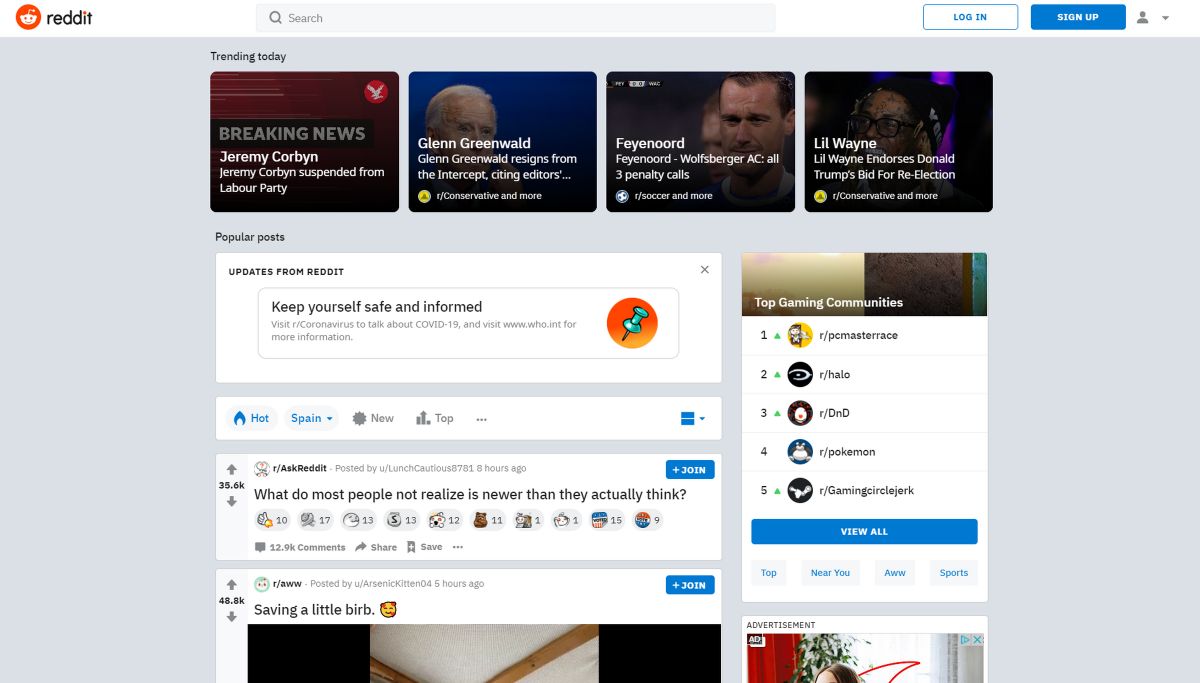The image size is (1200, 683).
Task: Expand the overflow menu next to Top sort
Action: tap(482, 418)
